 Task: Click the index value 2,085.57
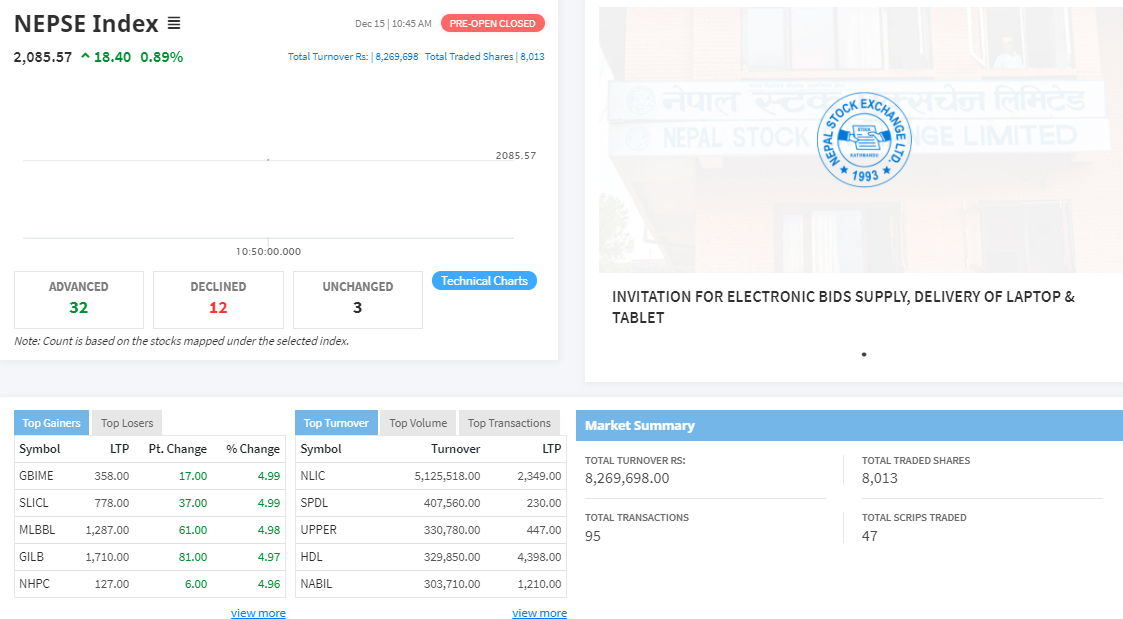coord(43,57)
